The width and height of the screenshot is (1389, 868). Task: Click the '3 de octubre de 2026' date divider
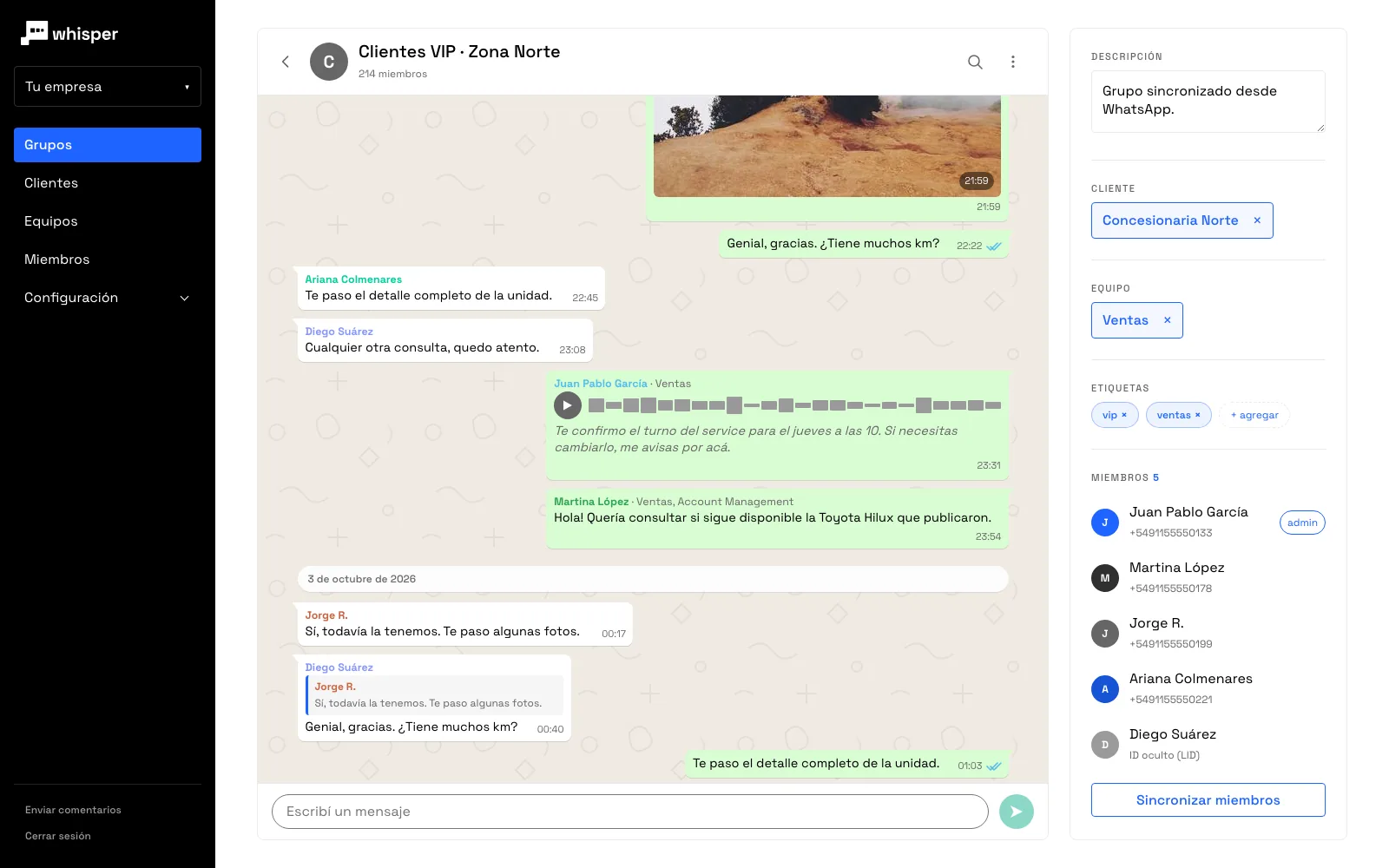tap(653, 579)
